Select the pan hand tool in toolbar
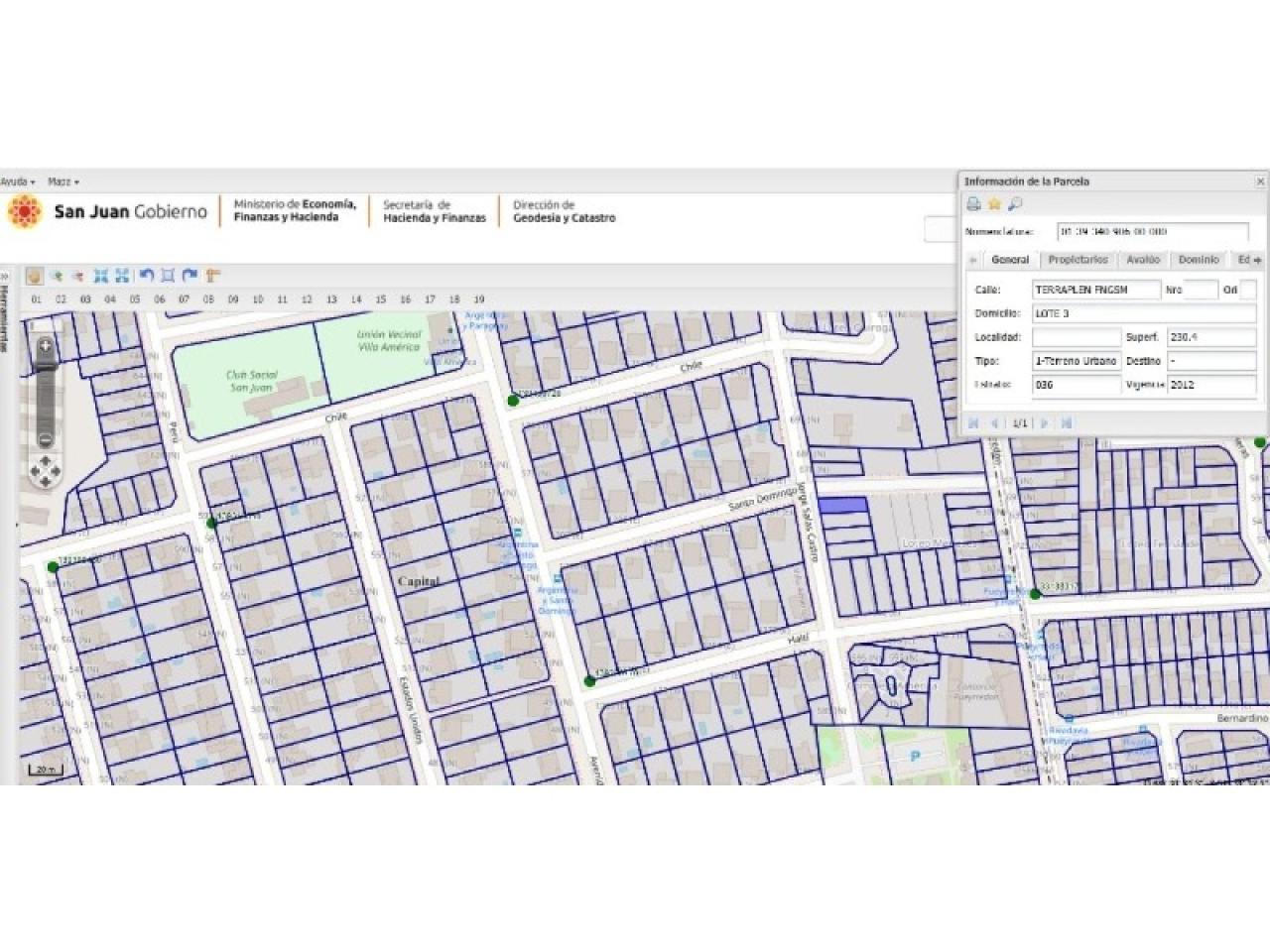The image size is (1270, 952). [x=34, y=276]
